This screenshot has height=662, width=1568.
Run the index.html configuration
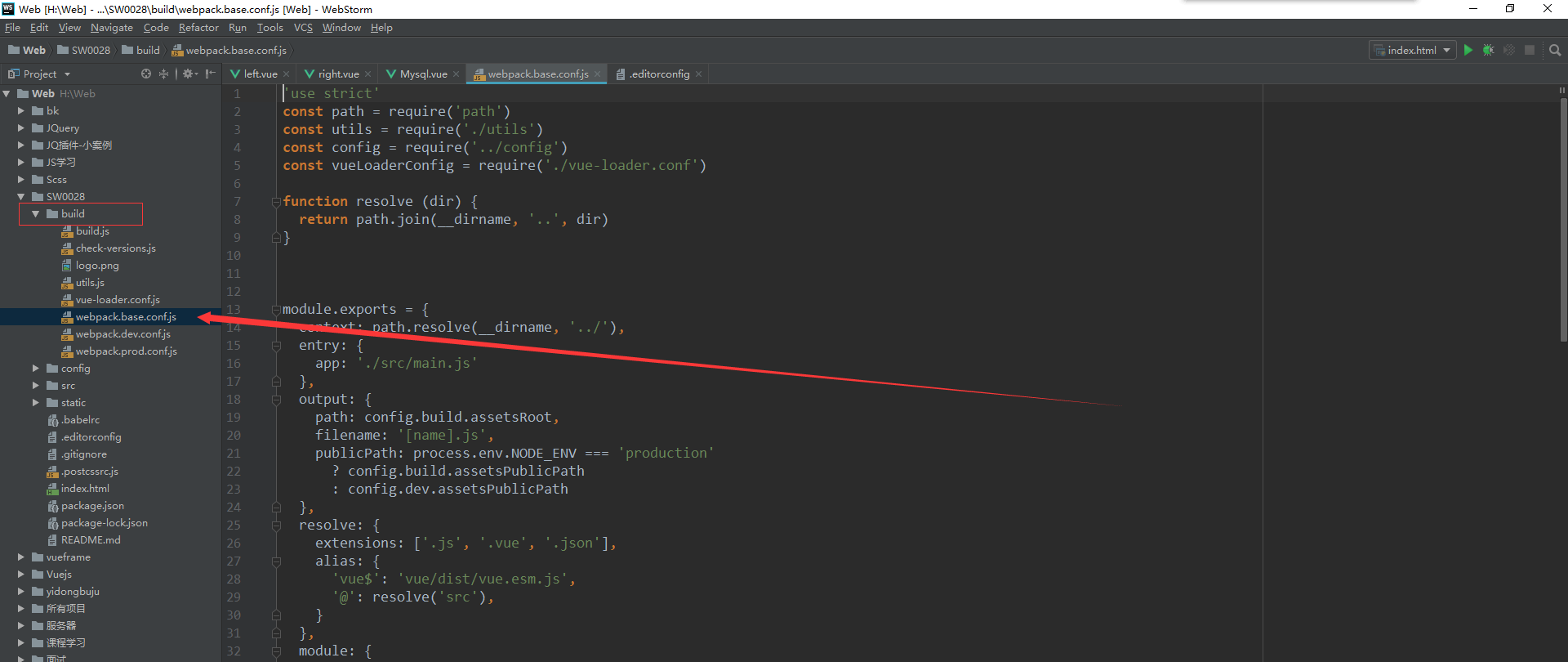[x=1468, y=50]
